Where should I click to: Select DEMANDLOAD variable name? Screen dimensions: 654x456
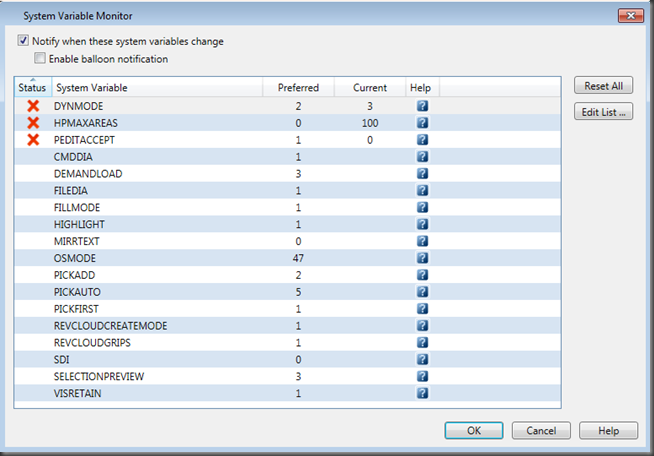(x=88, y=174)
